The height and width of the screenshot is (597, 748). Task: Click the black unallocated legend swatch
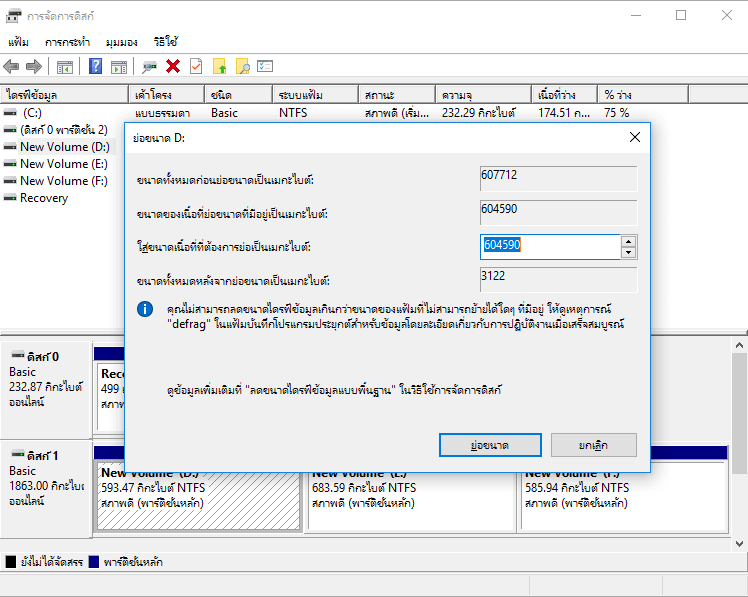(x=10, y=562)
